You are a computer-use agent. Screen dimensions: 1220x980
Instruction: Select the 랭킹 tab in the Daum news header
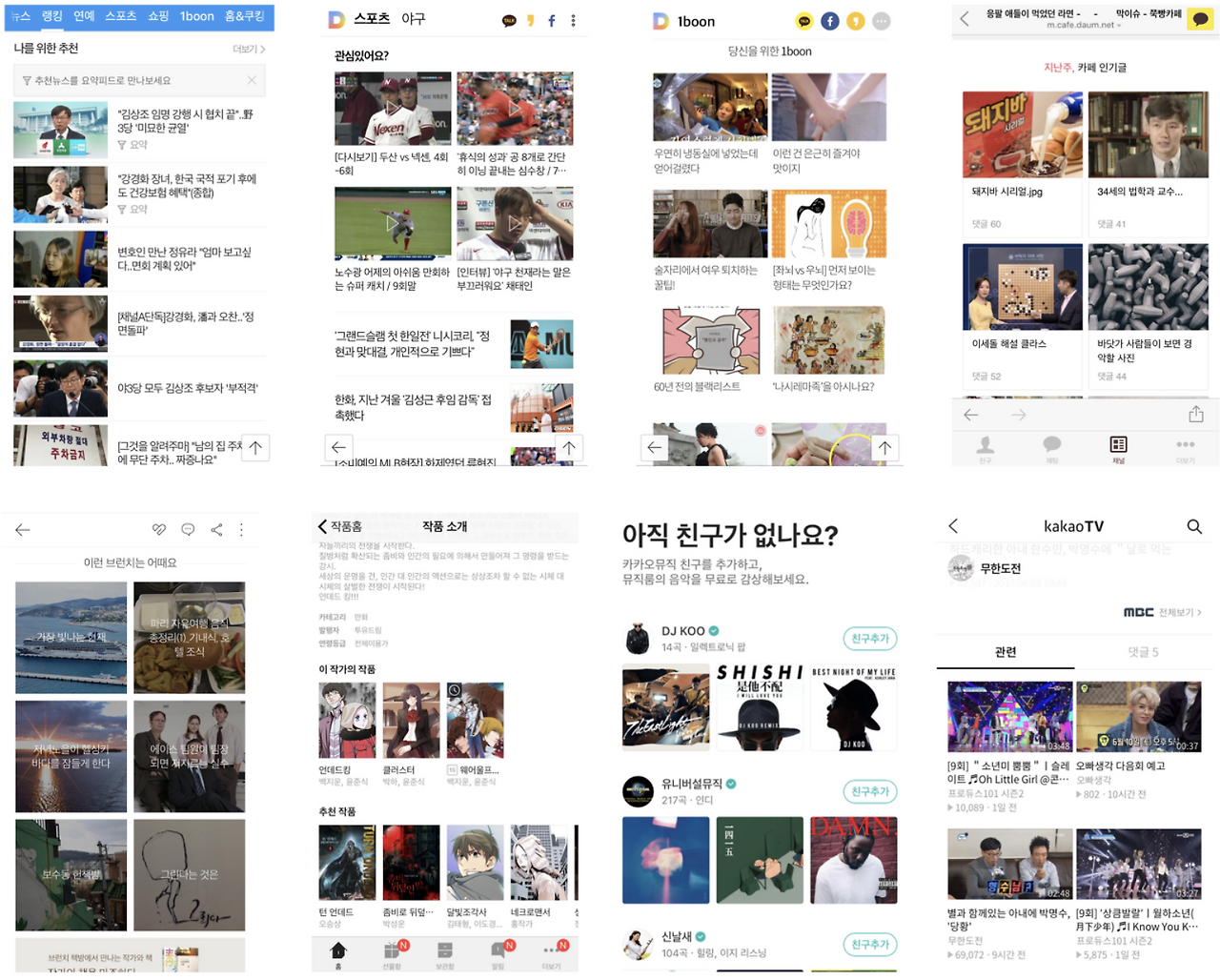(51, 16)
